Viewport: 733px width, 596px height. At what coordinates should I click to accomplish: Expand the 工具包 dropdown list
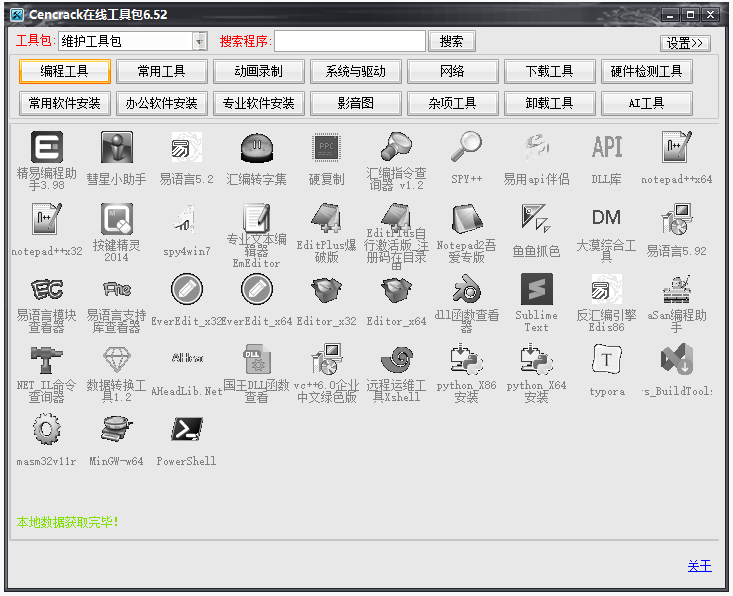pyautogui.click(x=198, y=41)
